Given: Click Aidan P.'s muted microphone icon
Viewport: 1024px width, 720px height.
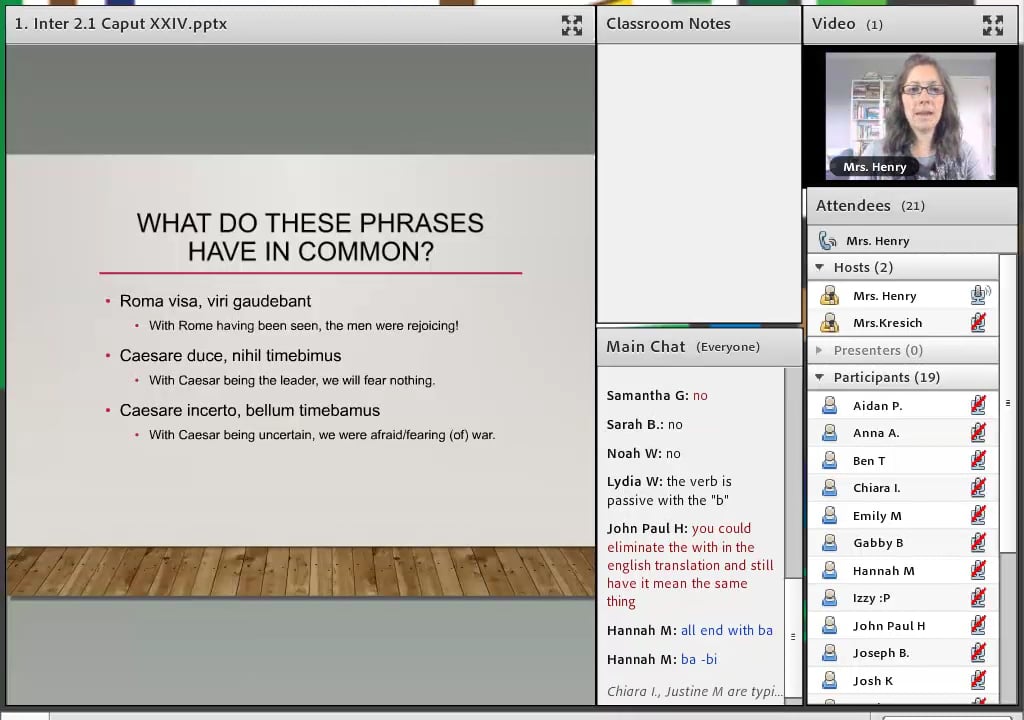Looking at the screenshot, I should click(978, 405).
